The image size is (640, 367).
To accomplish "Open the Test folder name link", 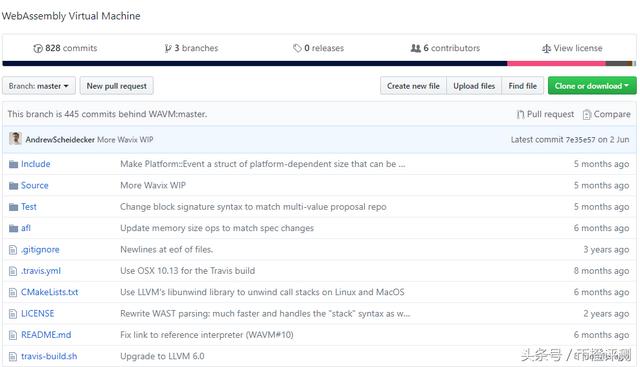I will 29,207.
